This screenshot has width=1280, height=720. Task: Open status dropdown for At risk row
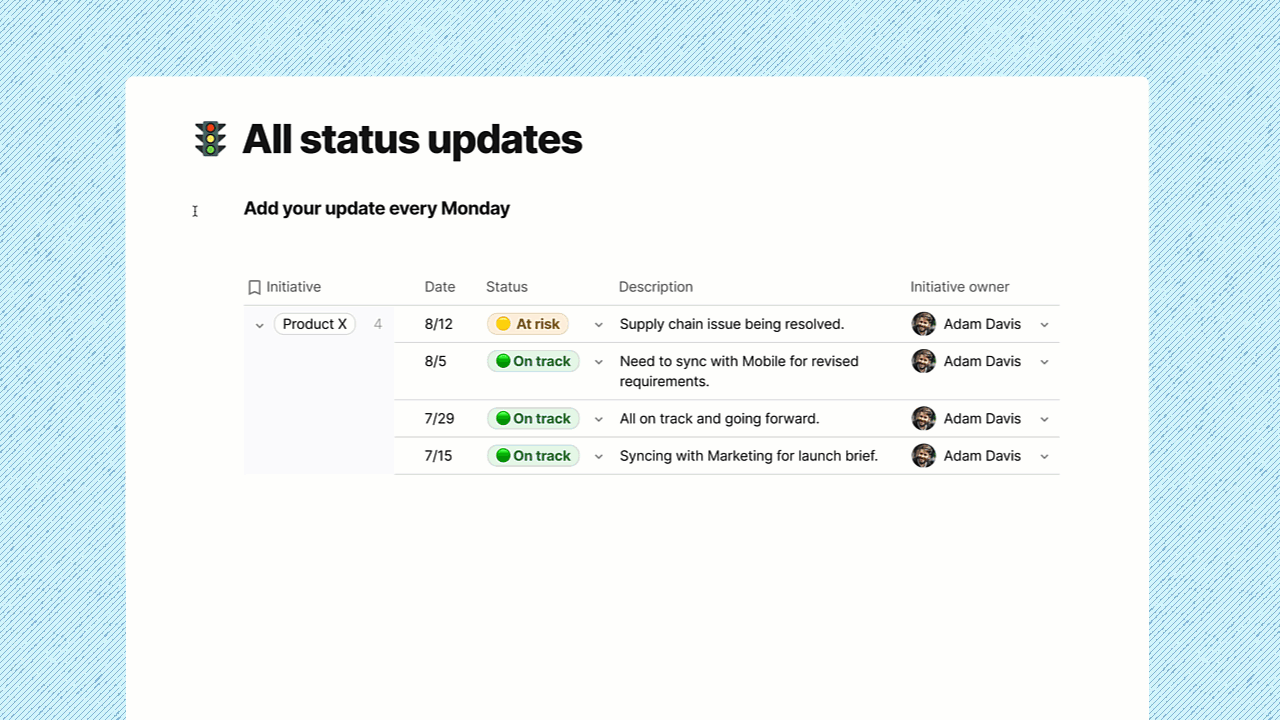599,325
